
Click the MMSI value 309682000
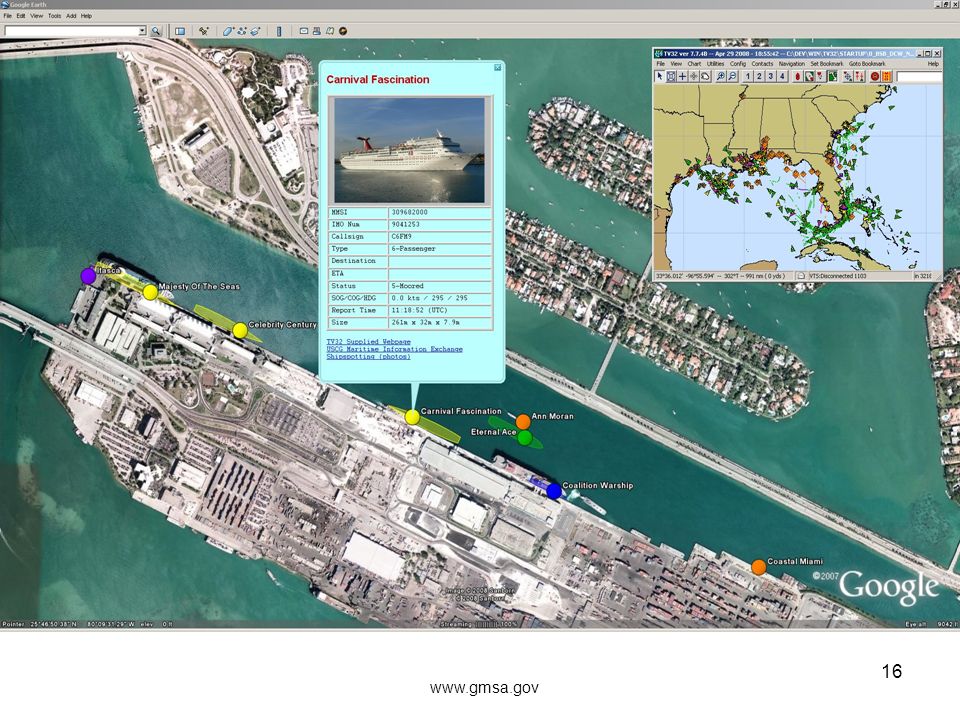[410, 212]
